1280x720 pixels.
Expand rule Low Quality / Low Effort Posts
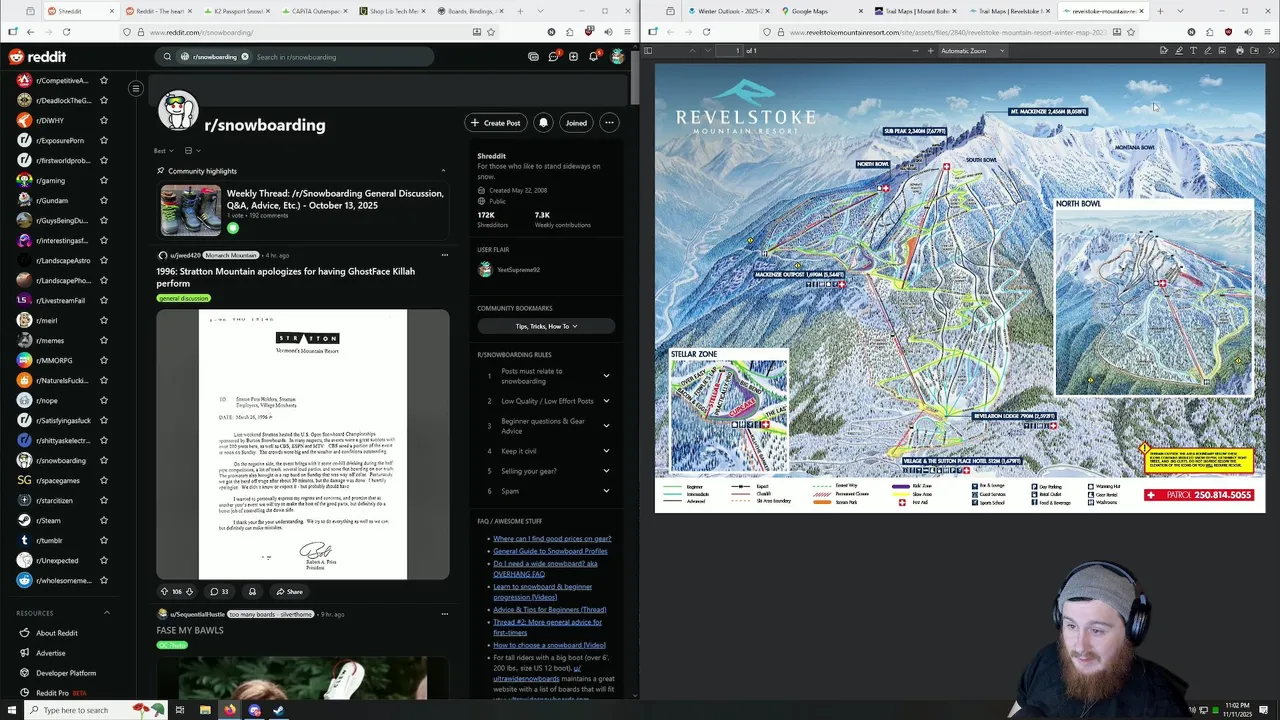click(x=606, y=401)
